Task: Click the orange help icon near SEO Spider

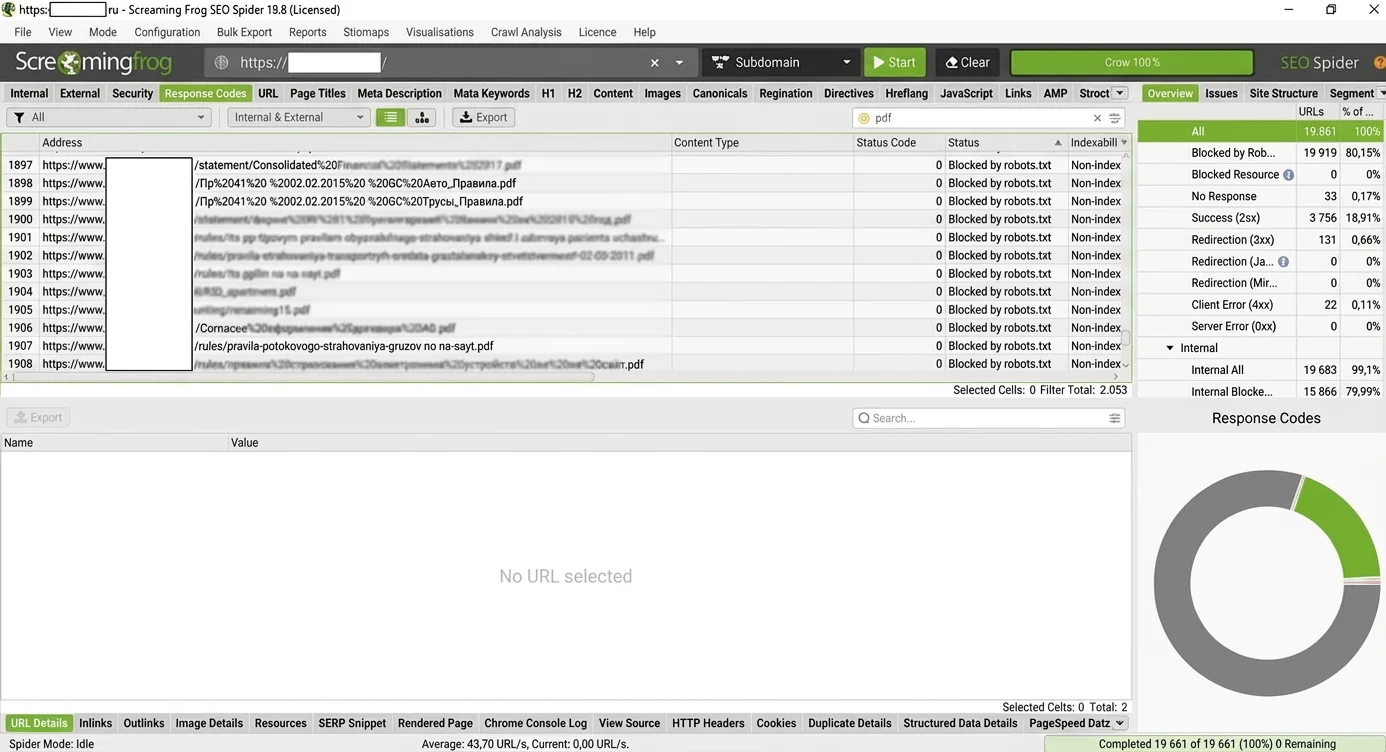Action: pos(1379,63)
